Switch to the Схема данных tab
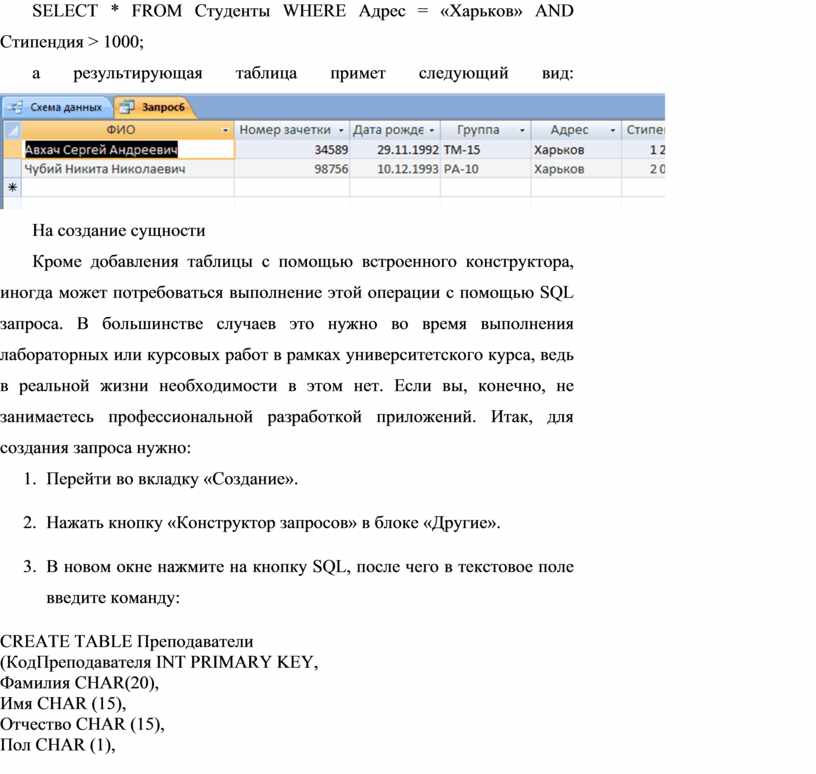The width and height of the screenshot is (816, 774). [x=57, y=107]
